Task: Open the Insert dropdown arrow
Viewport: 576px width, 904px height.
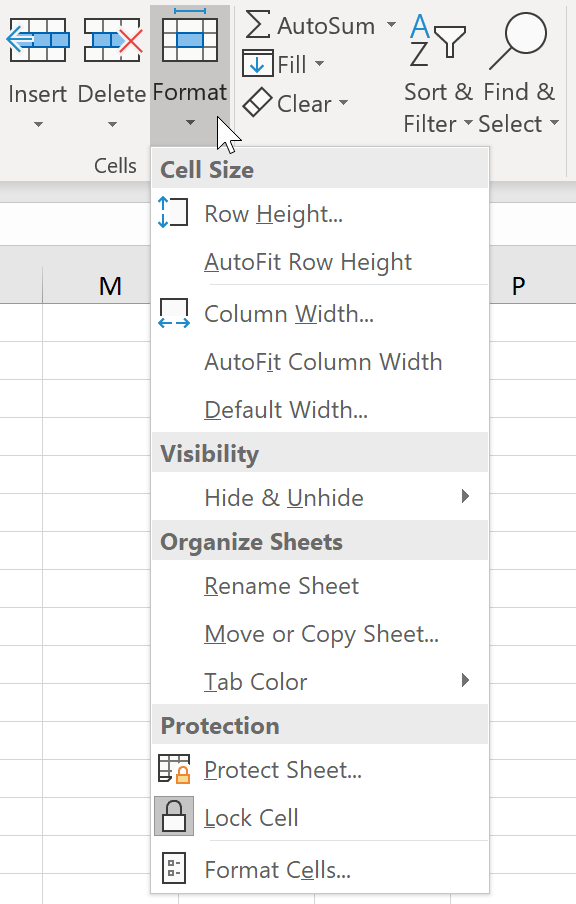Action: [38, 124]
